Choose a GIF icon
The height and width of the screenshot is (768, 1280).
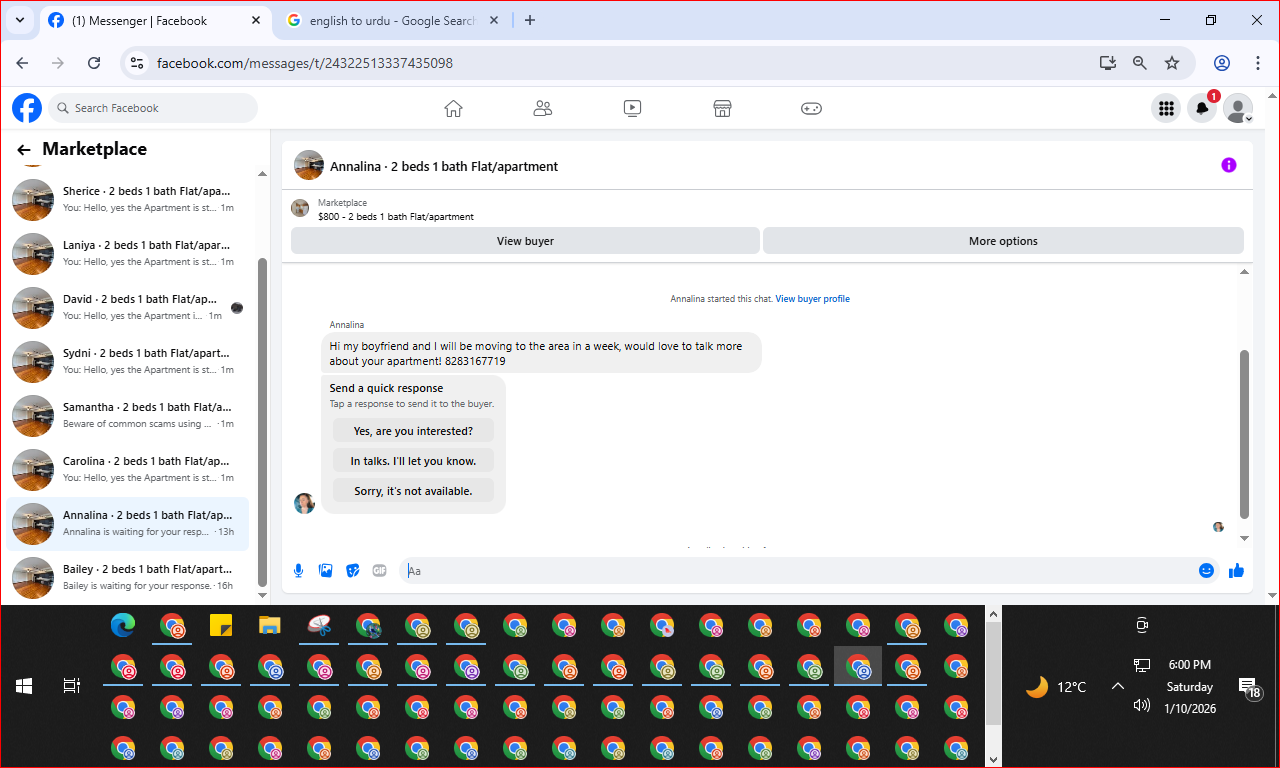click(x=379, y=570)
